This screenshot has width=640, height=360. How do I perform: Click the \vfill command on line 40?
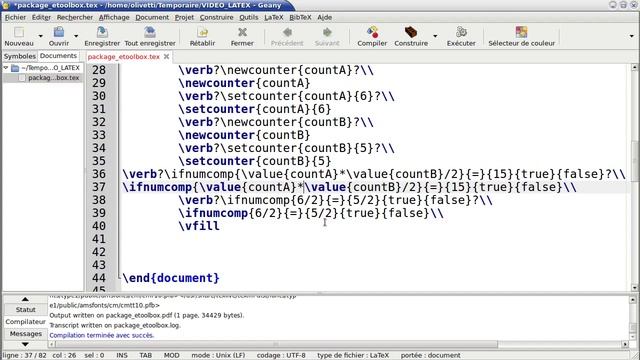[x=199, y=226]
